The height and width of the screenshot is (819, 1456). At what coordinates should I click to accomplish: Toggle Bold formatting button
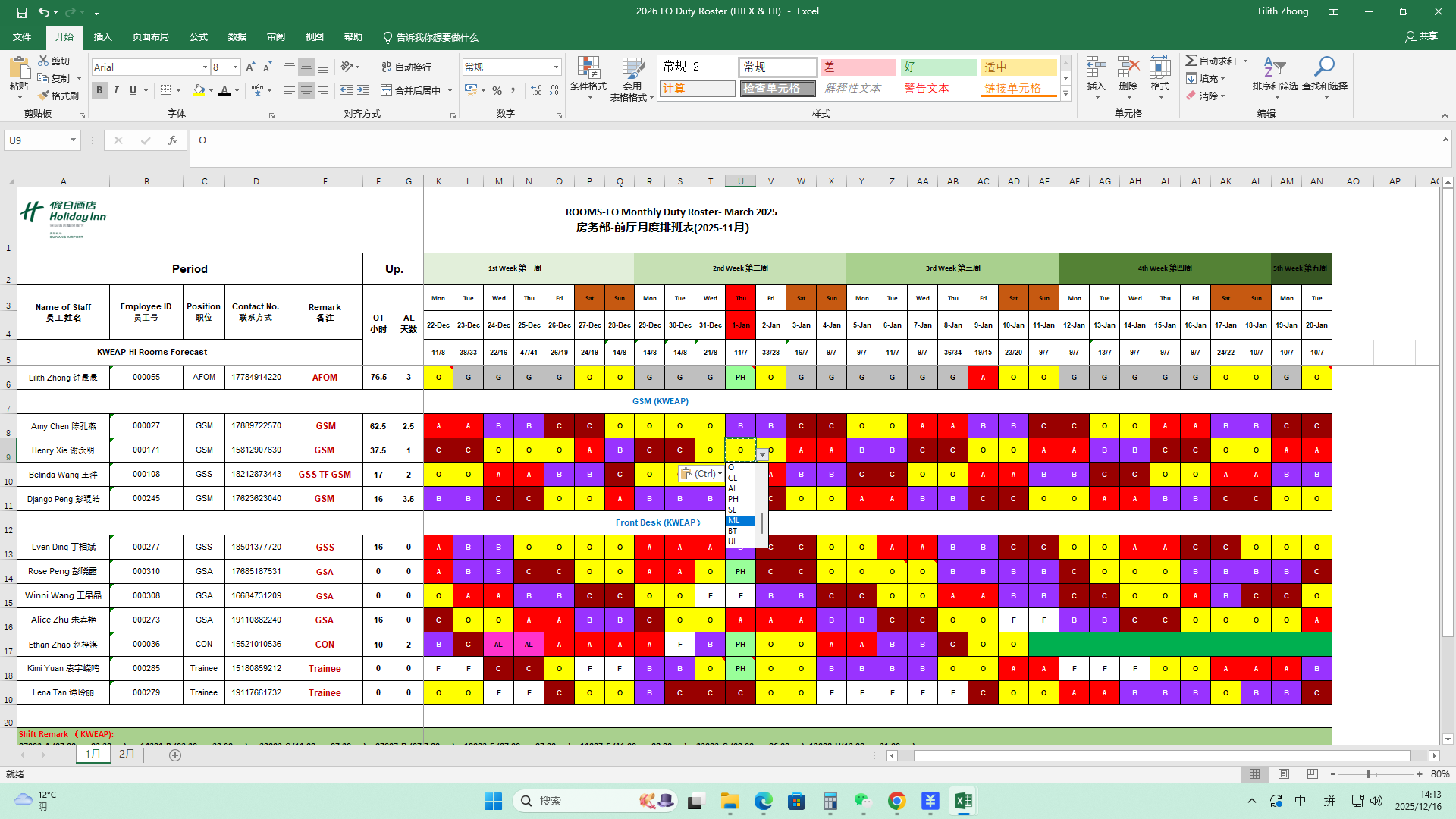pos(99,90)
